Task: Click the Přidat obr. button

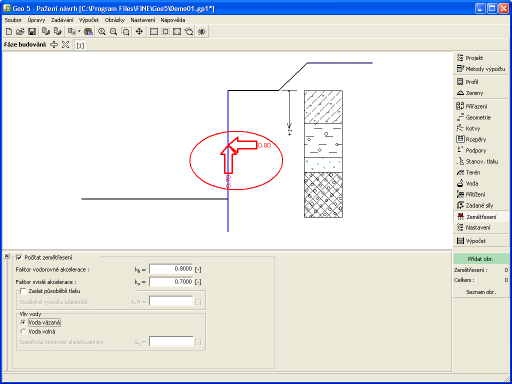Action: coord(480,259)
